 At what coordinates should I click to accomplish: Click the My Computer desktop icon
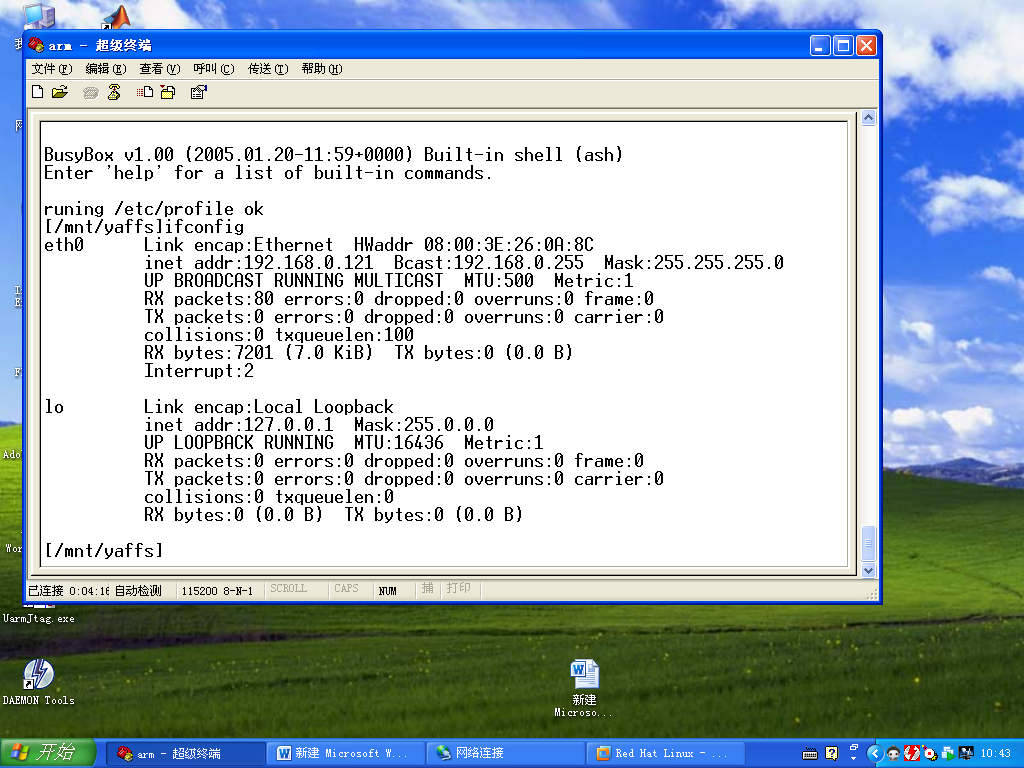[39, 14]
